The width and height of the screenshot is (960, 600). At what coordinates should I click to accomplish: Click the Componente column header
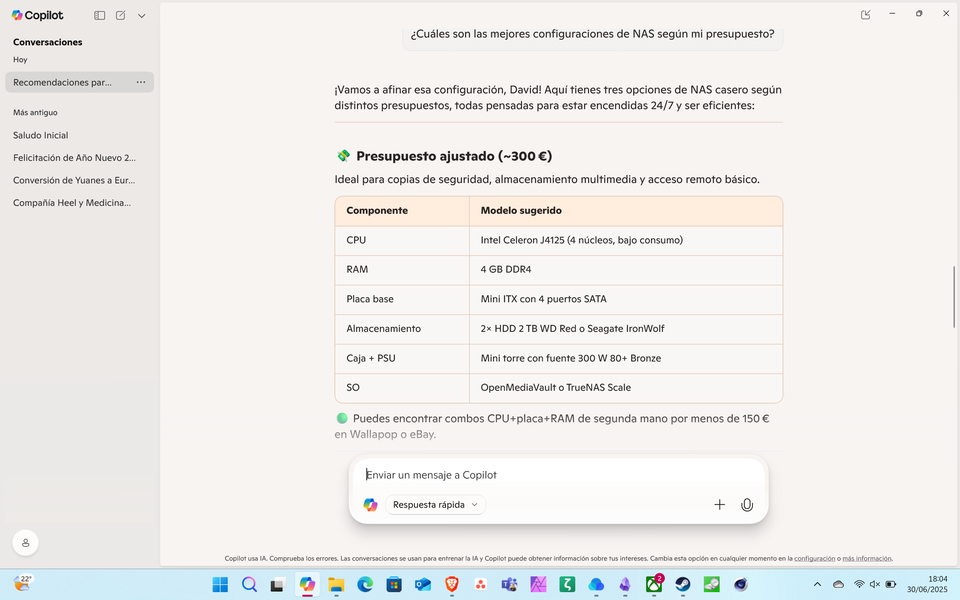[x=402, y=211]
